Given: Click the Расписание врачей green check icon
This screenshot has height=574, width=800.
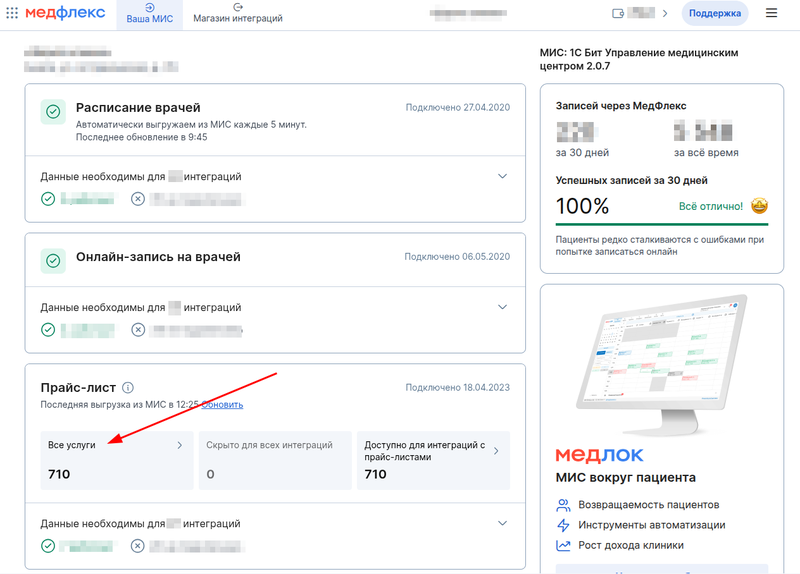Looking at the screenshot, I should coord(53,112).
